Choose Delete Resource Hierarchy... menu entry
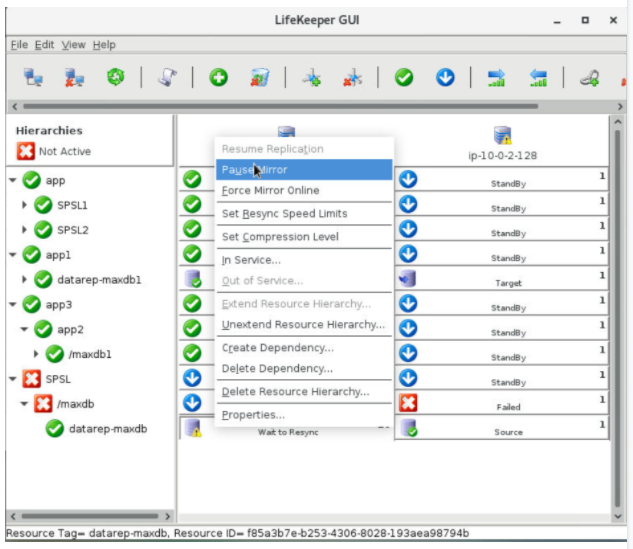The image size is (633, 549). 304,392
